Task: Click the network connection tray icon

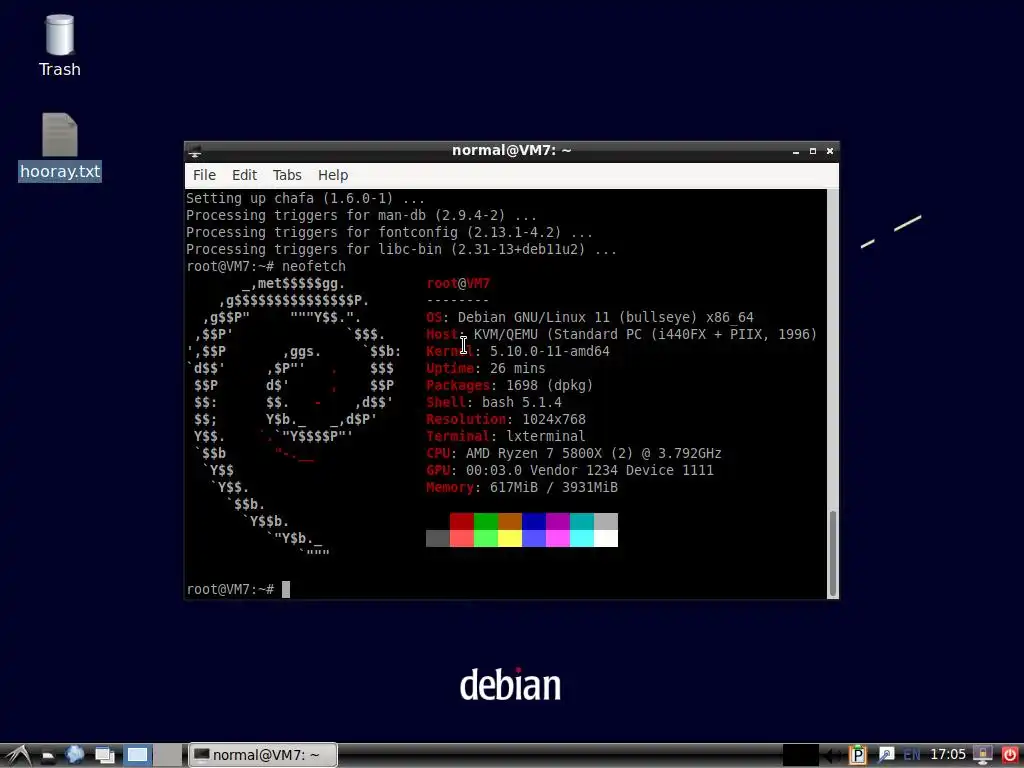Action: point(886,755)
